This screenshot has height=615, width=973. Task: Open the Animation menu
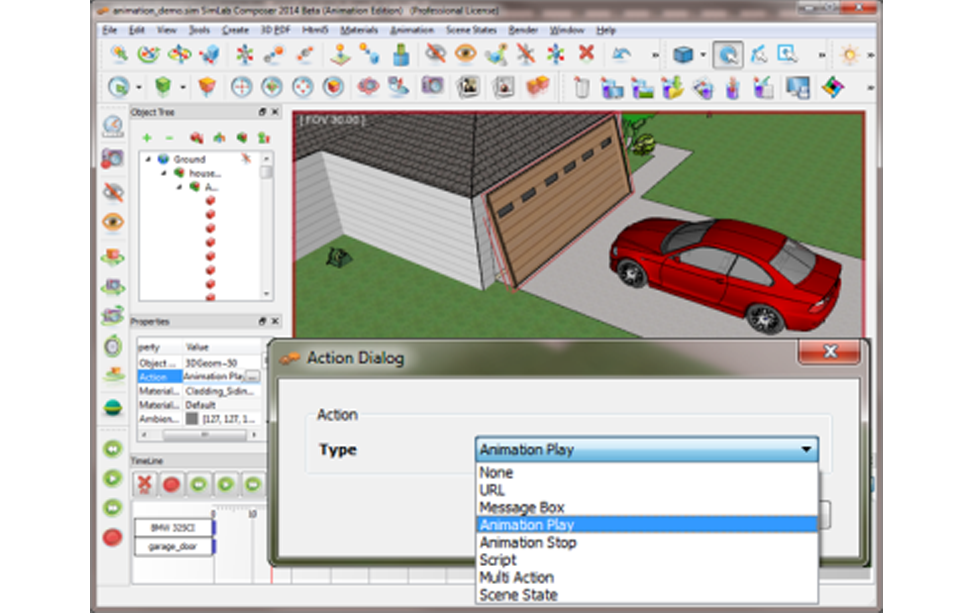tap(411, 30)
